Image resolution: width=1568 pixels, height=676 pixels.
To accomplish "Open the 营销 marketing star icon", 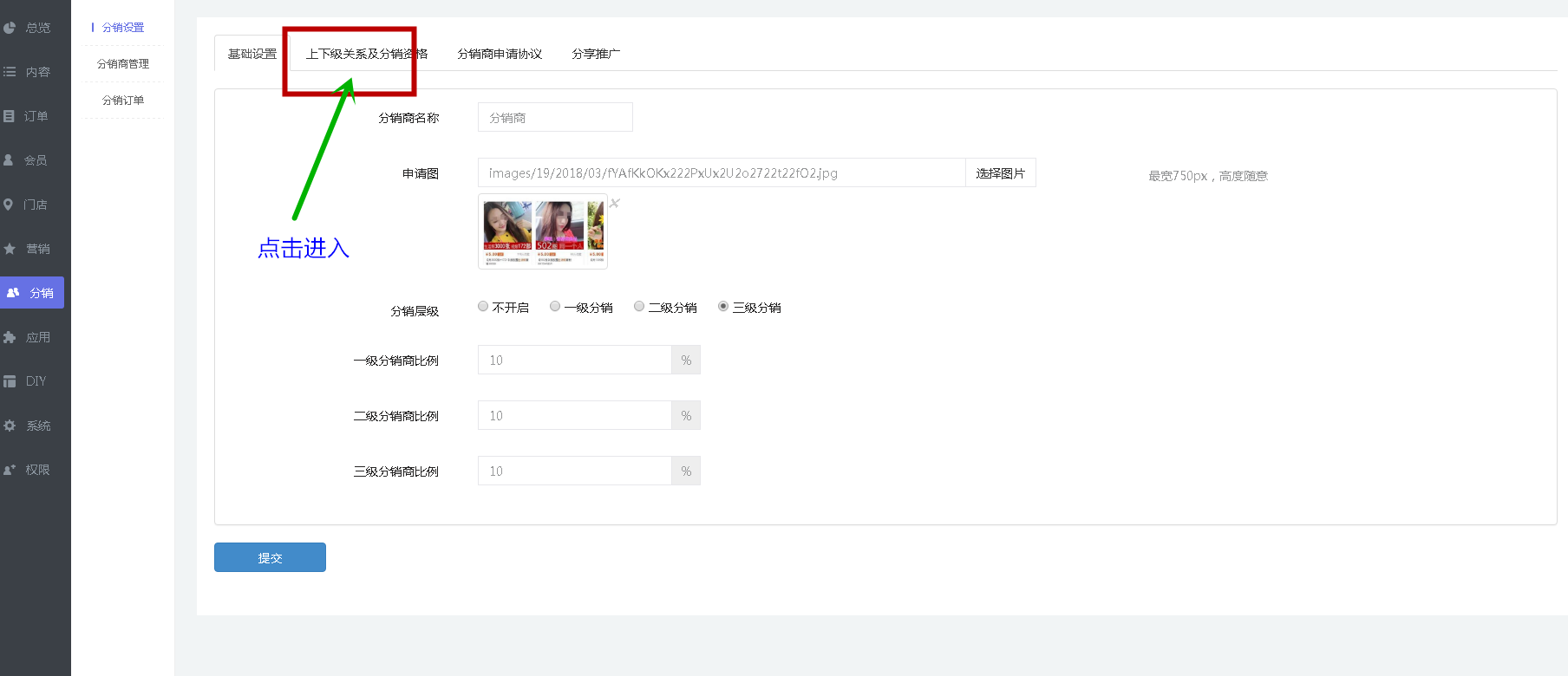I will 10,249.
